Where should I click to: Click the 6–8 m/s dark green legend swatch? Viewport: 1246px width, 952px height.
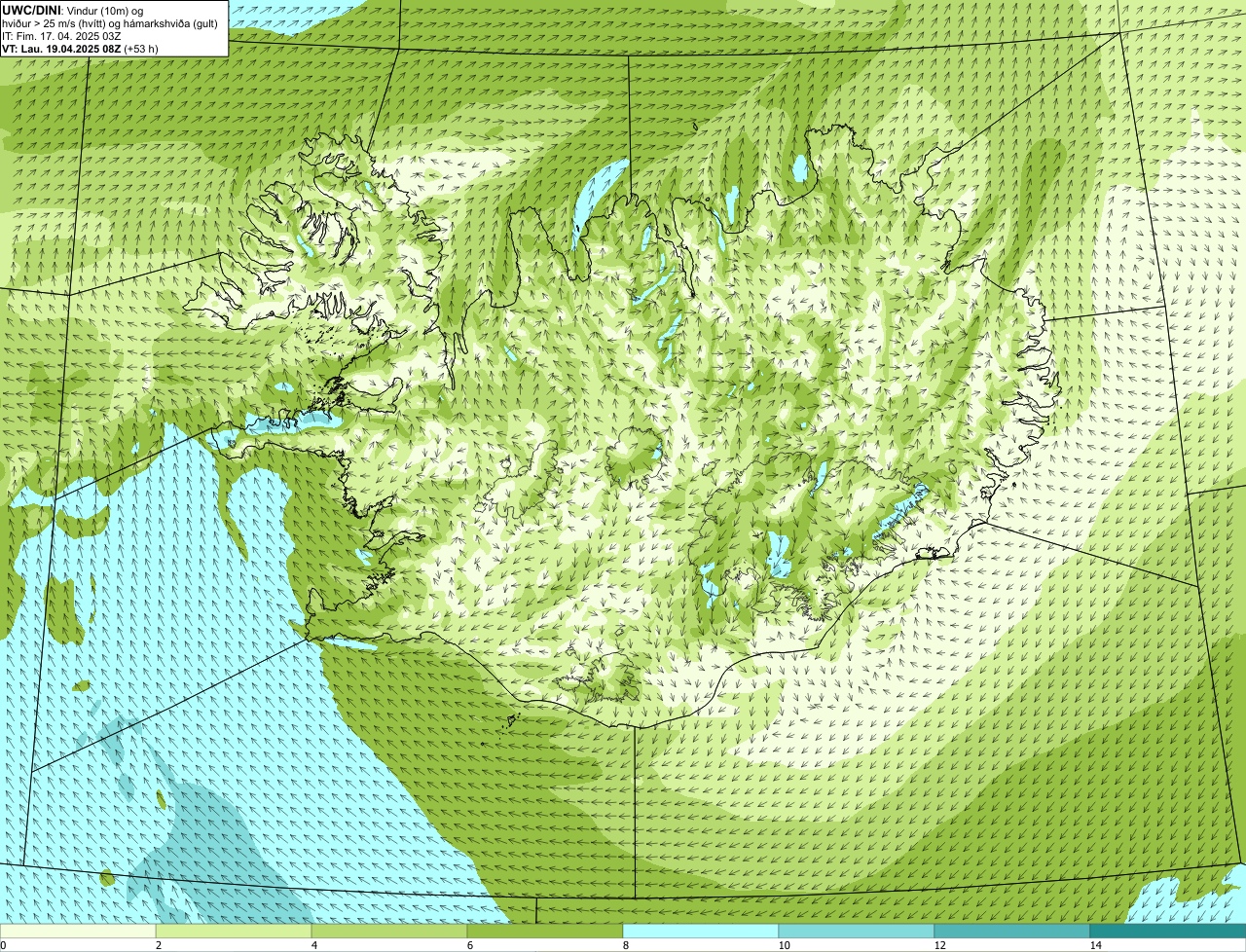pos(545,931)
